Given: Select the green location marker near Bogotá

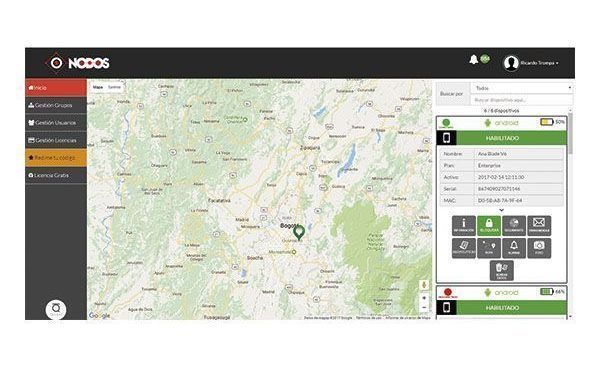Looking at the screenshot, I should (298, 232).
